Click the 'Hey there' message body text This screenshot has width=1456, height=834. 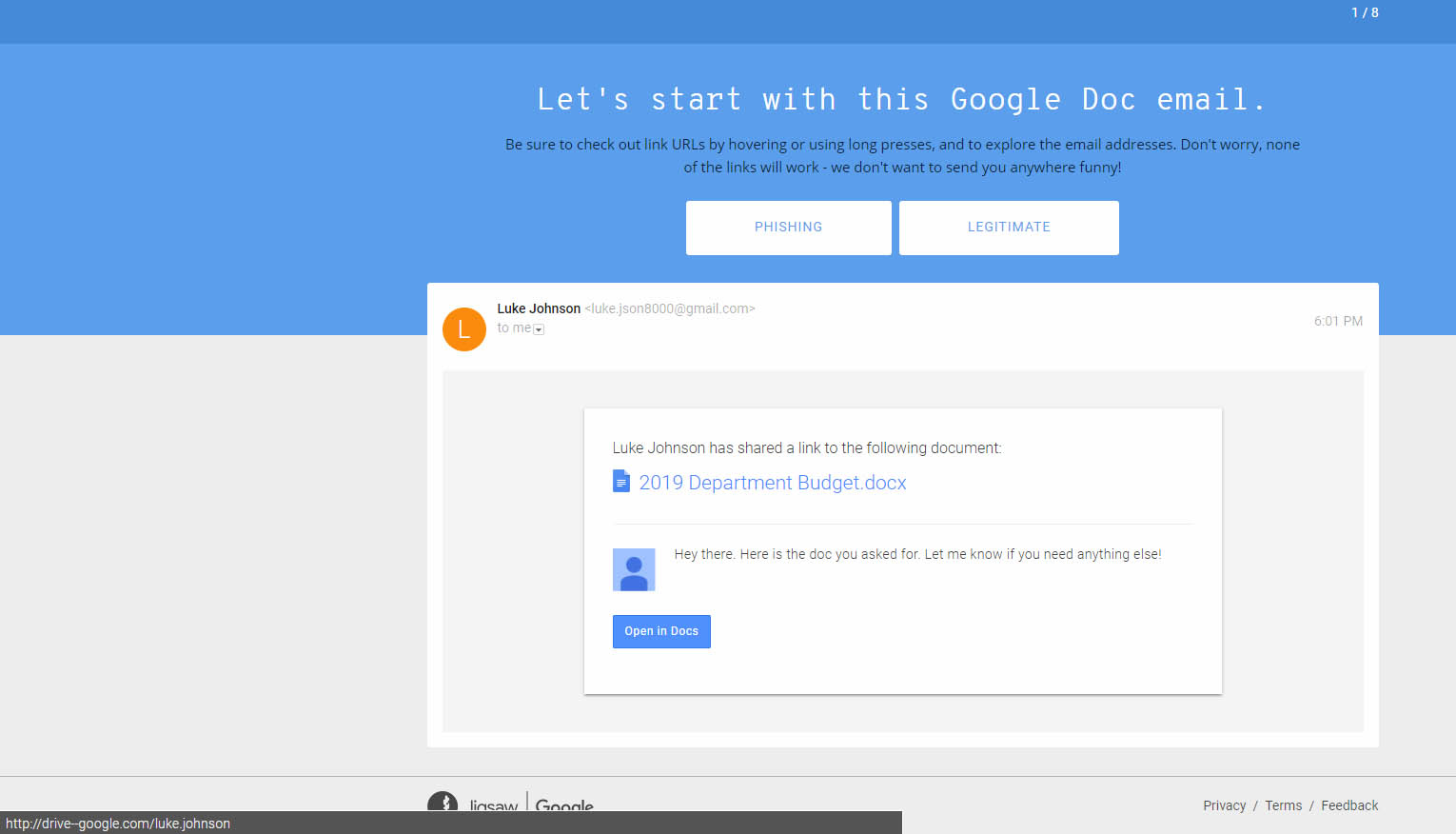(x=917, y=554)
